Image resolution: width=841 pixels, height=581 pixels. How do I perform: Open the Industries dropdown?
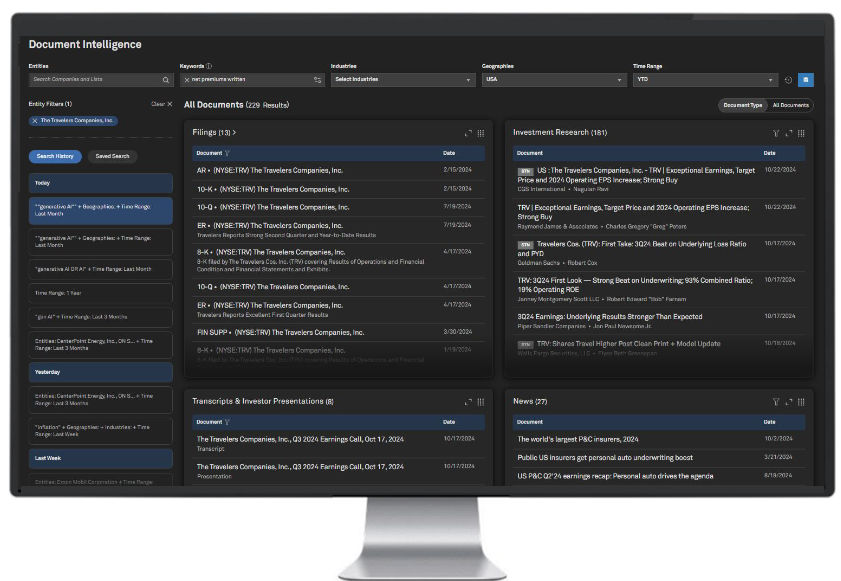click(x=403, y=80)
